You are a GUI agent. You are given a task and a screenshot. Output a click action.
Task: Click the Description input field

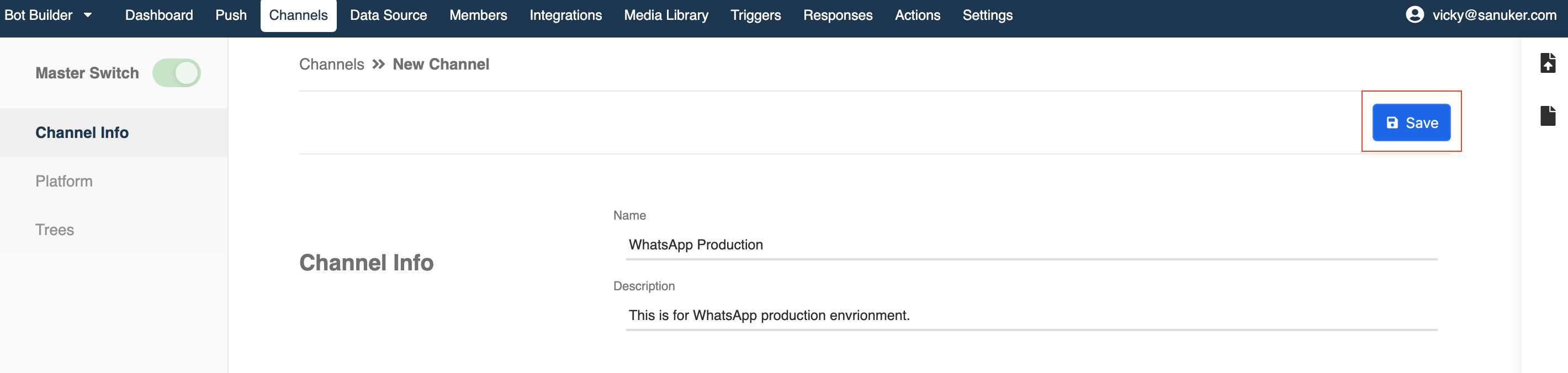coord(1031,315)
